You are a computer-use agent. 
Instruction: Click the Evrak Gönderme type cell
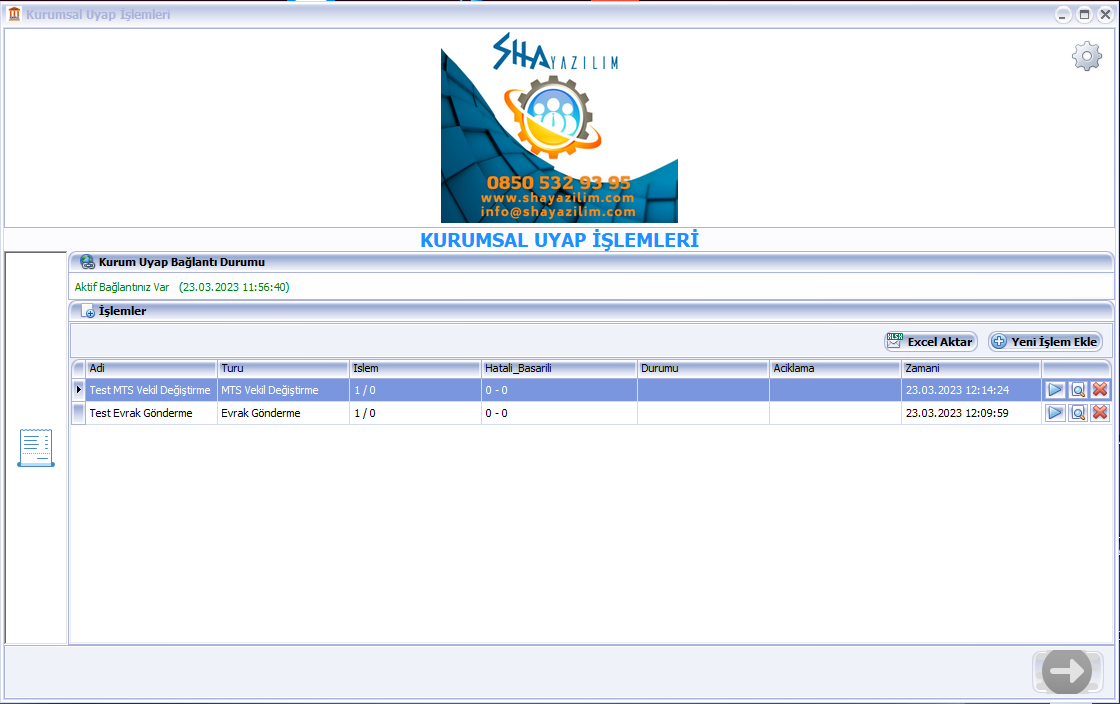(283, 413)
